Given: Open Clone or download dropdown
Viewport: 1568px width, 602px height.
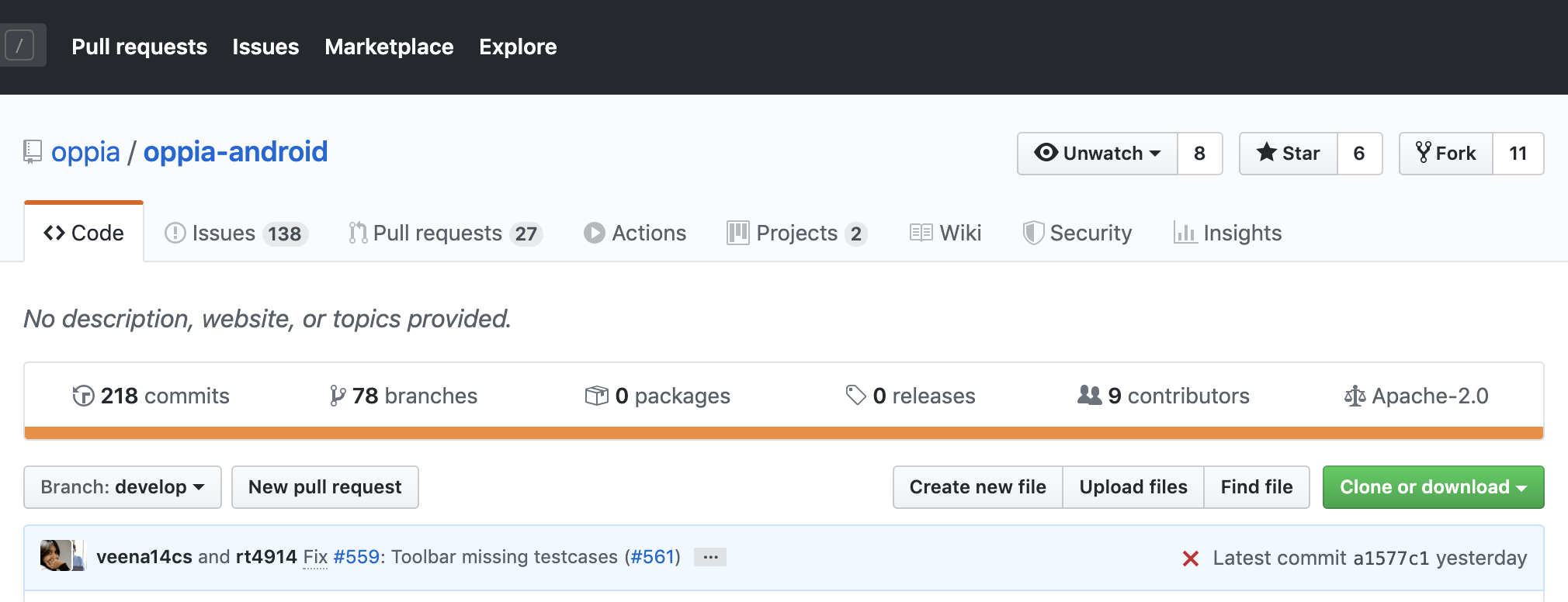Looking at the screenshot, I should click(x=1434, y=487).
